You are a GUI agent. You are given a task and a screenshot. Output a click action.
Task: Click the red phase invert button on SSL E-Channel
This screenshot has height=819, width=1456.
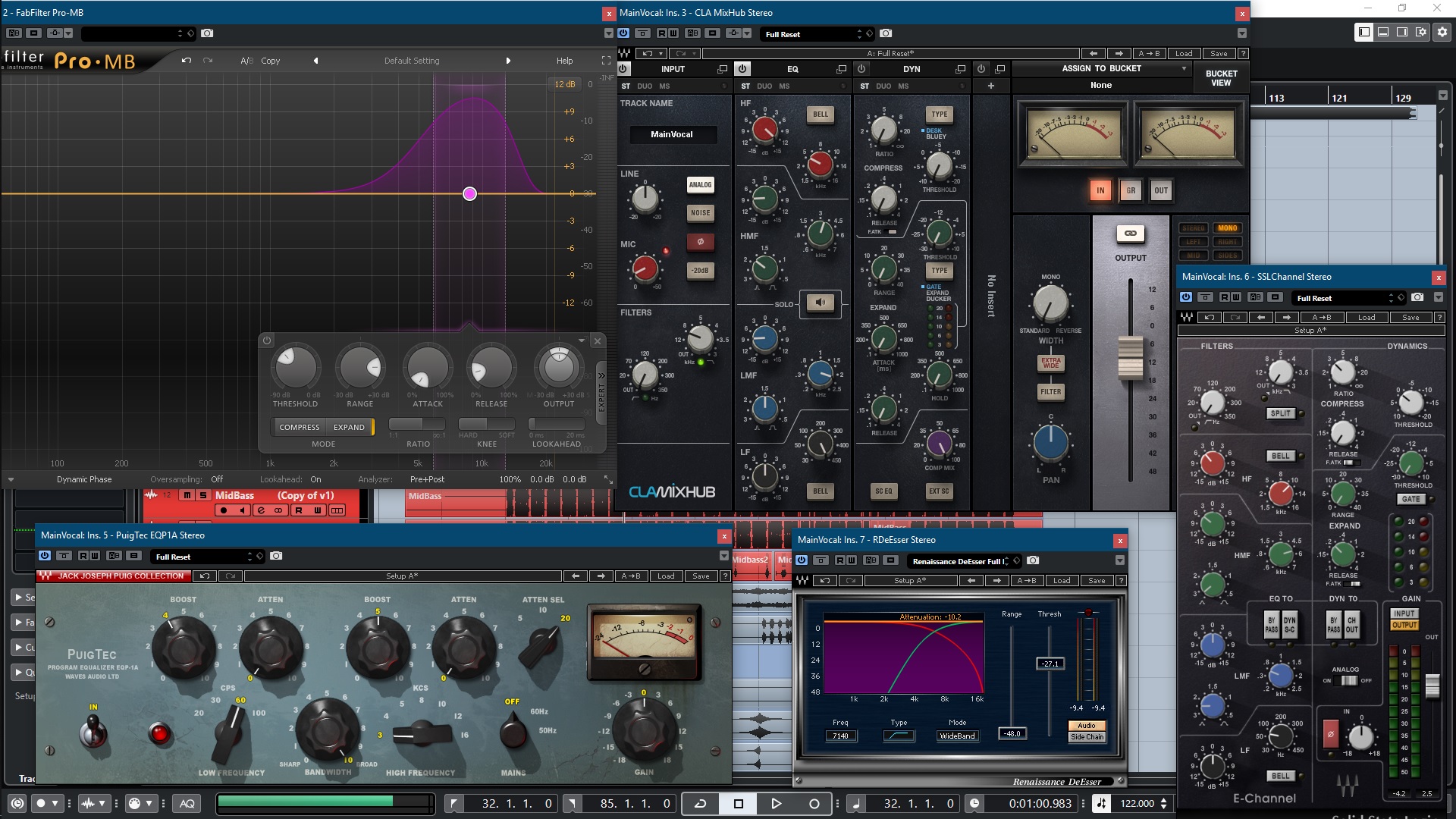click(1330, 734)
